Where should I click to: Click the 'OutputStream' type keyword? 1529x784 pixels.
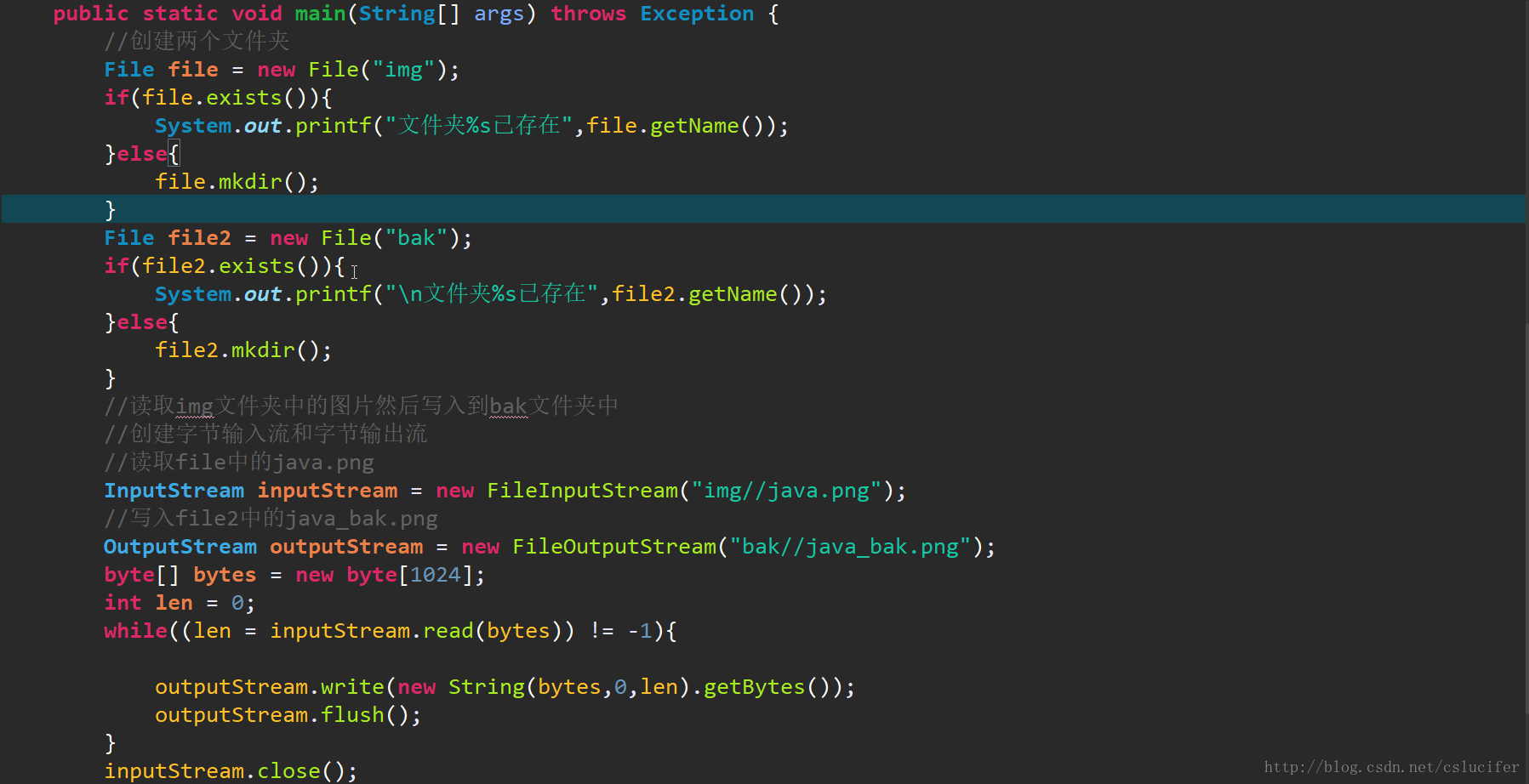180,547
